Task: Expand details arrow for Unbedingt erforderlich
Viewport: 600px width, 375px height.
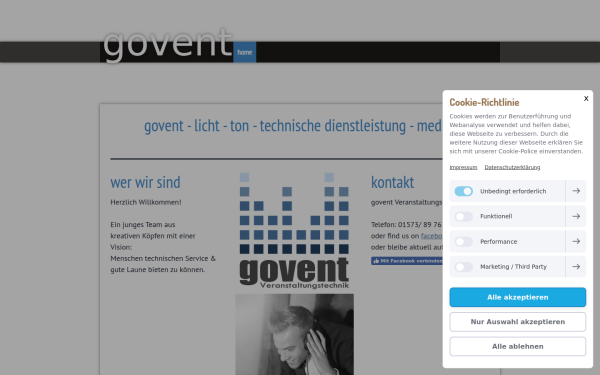Action: tap(576, 191)
